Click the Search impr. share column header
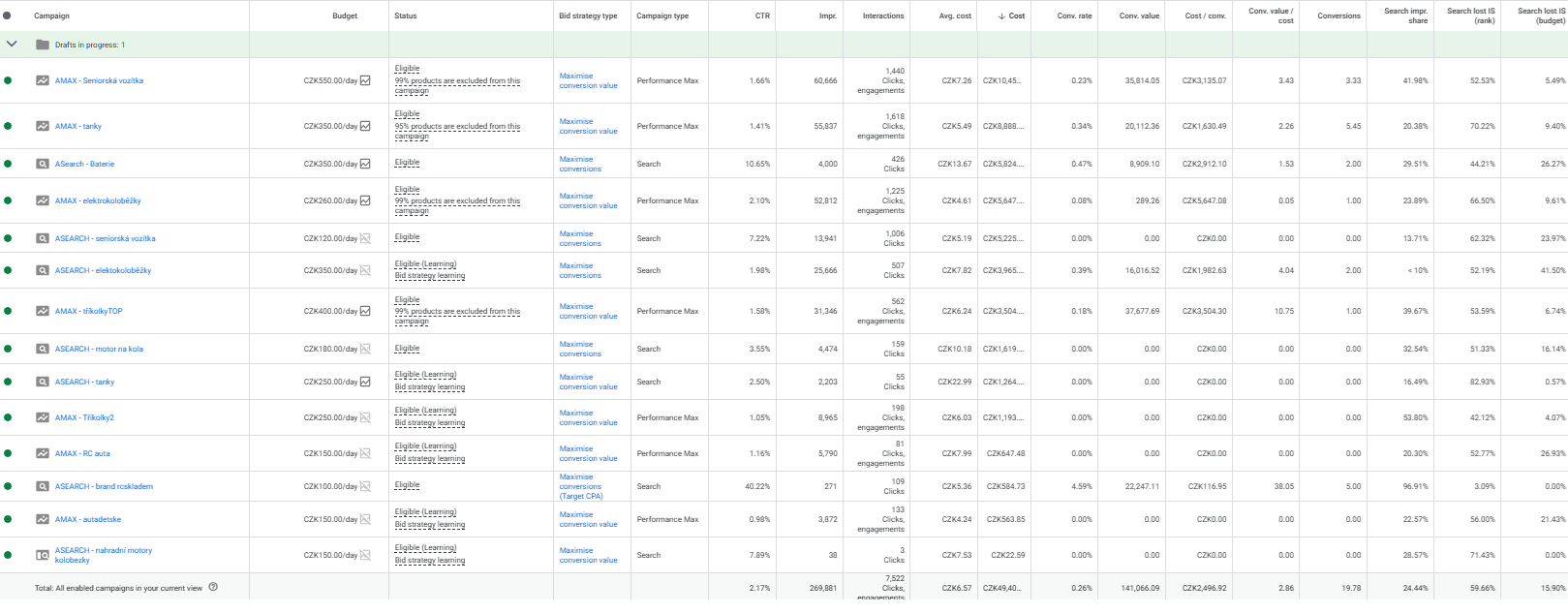 (x=1405, y=15)
